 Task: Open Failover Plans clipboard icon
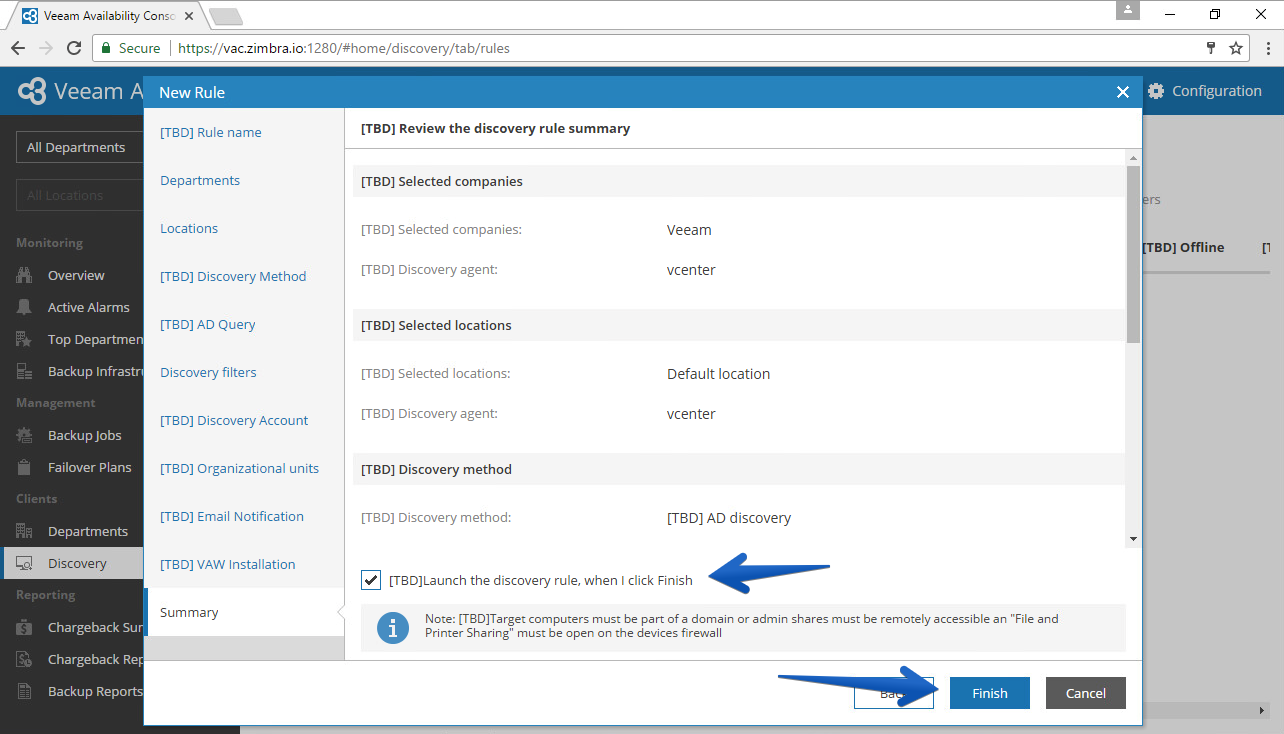tap(25, 468)
